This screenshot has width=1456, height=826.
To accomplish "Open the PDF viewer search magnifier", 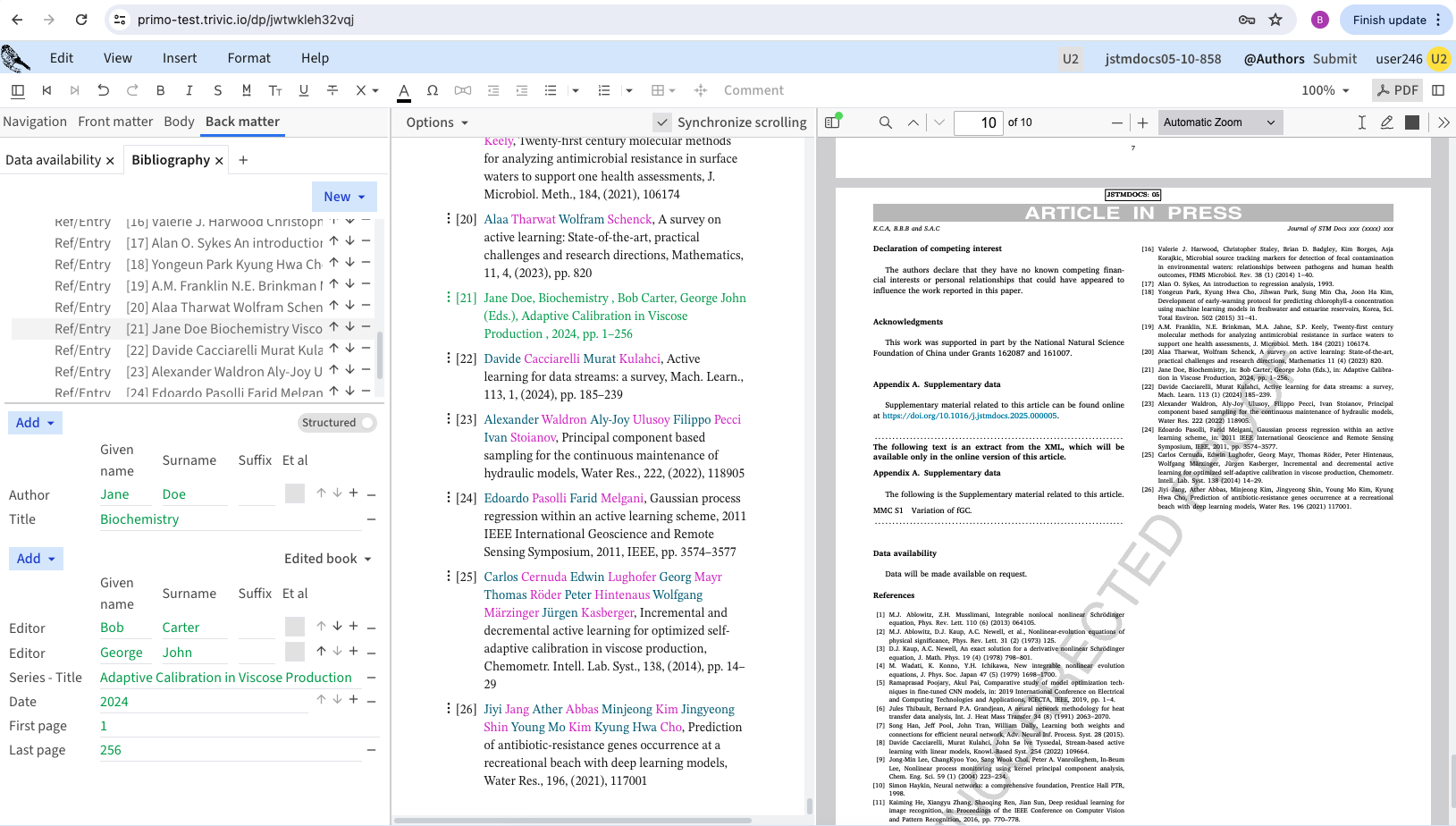I will click(x=885, y=122).
